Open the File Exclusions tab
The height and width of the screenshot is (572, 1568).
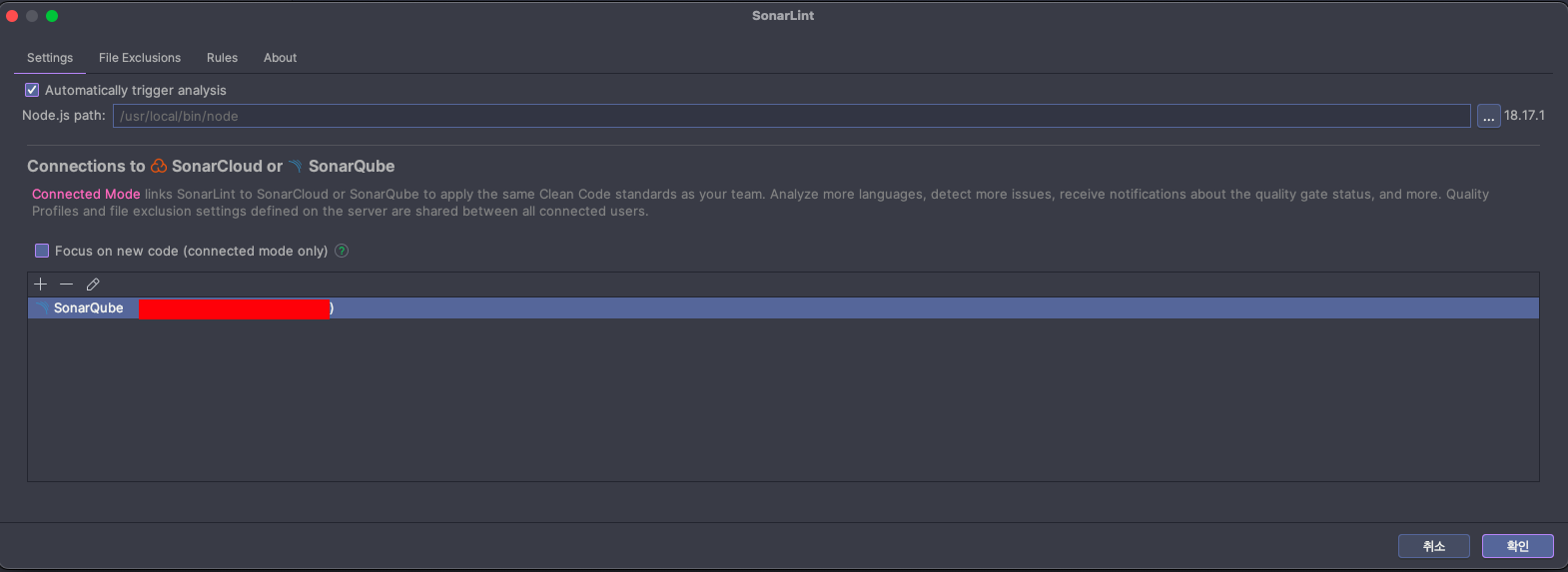point(140,58)
